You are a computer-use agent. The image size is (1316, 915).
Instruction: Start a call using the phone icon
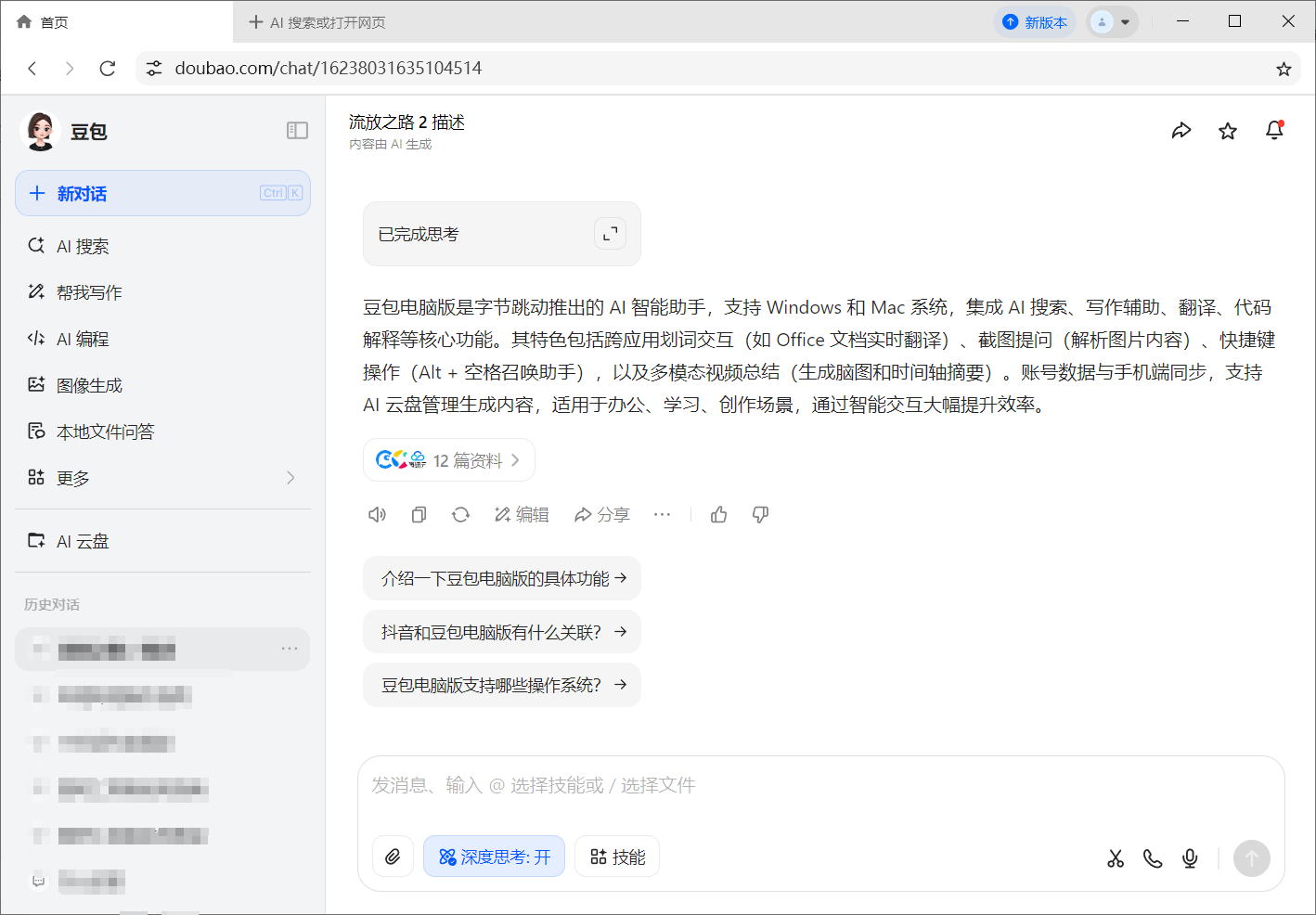pos(1153,858)
